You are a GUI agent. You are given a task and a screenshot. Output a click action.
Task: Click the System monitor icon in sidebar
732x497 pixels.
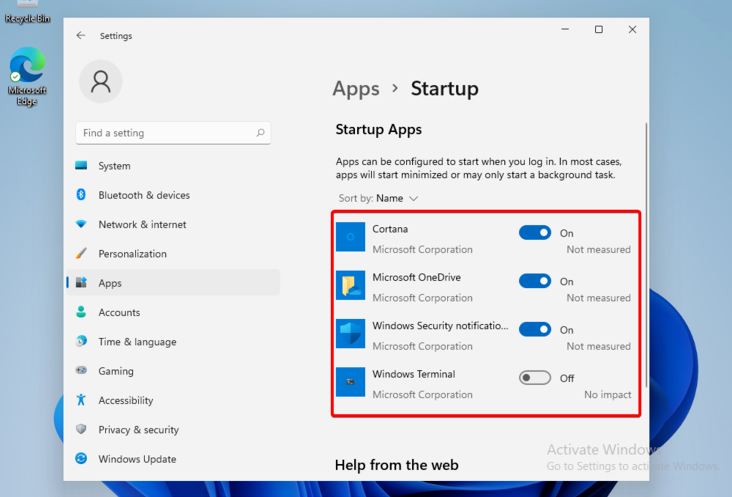pyautogui.click(x=81, y=165)
